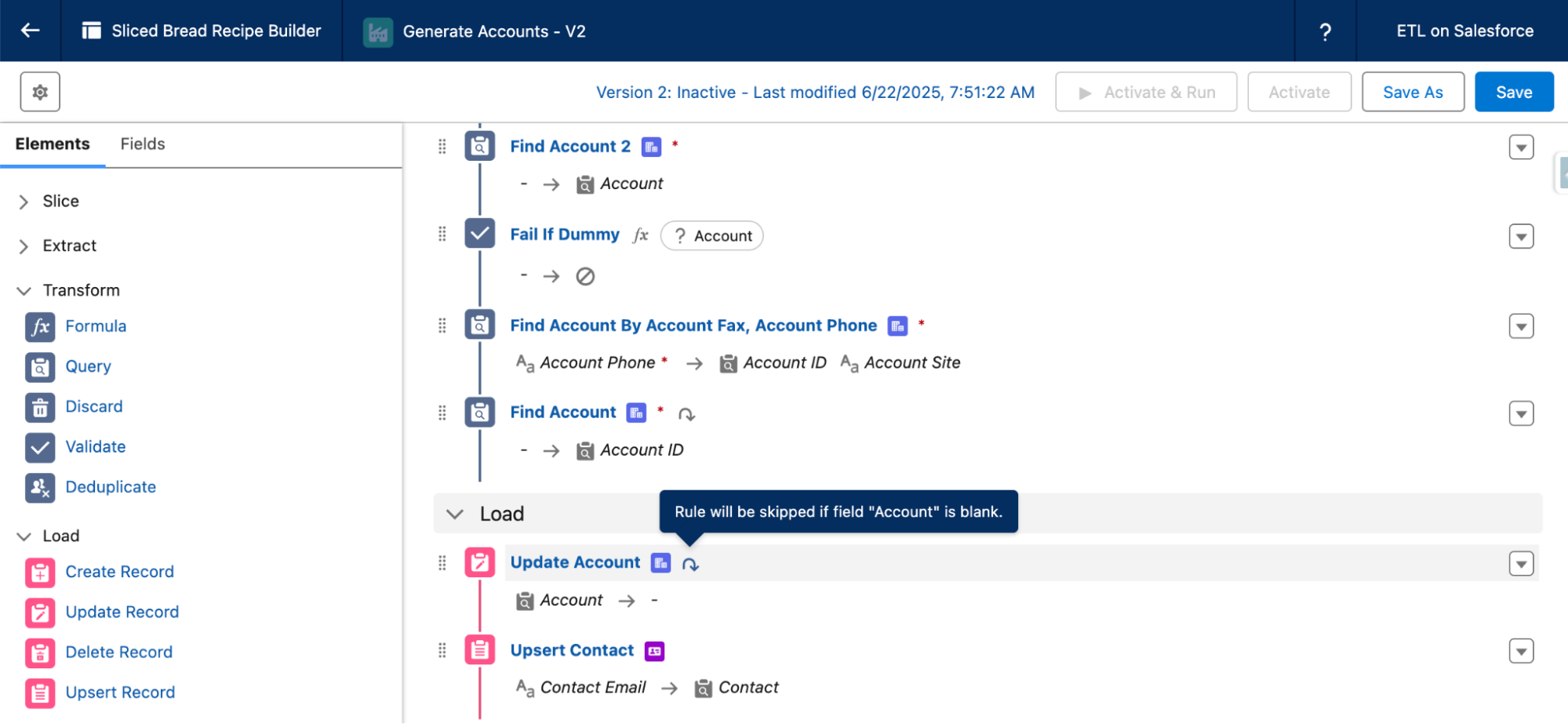Switch to the Fields tab
1568x724 pixels.
143,144
